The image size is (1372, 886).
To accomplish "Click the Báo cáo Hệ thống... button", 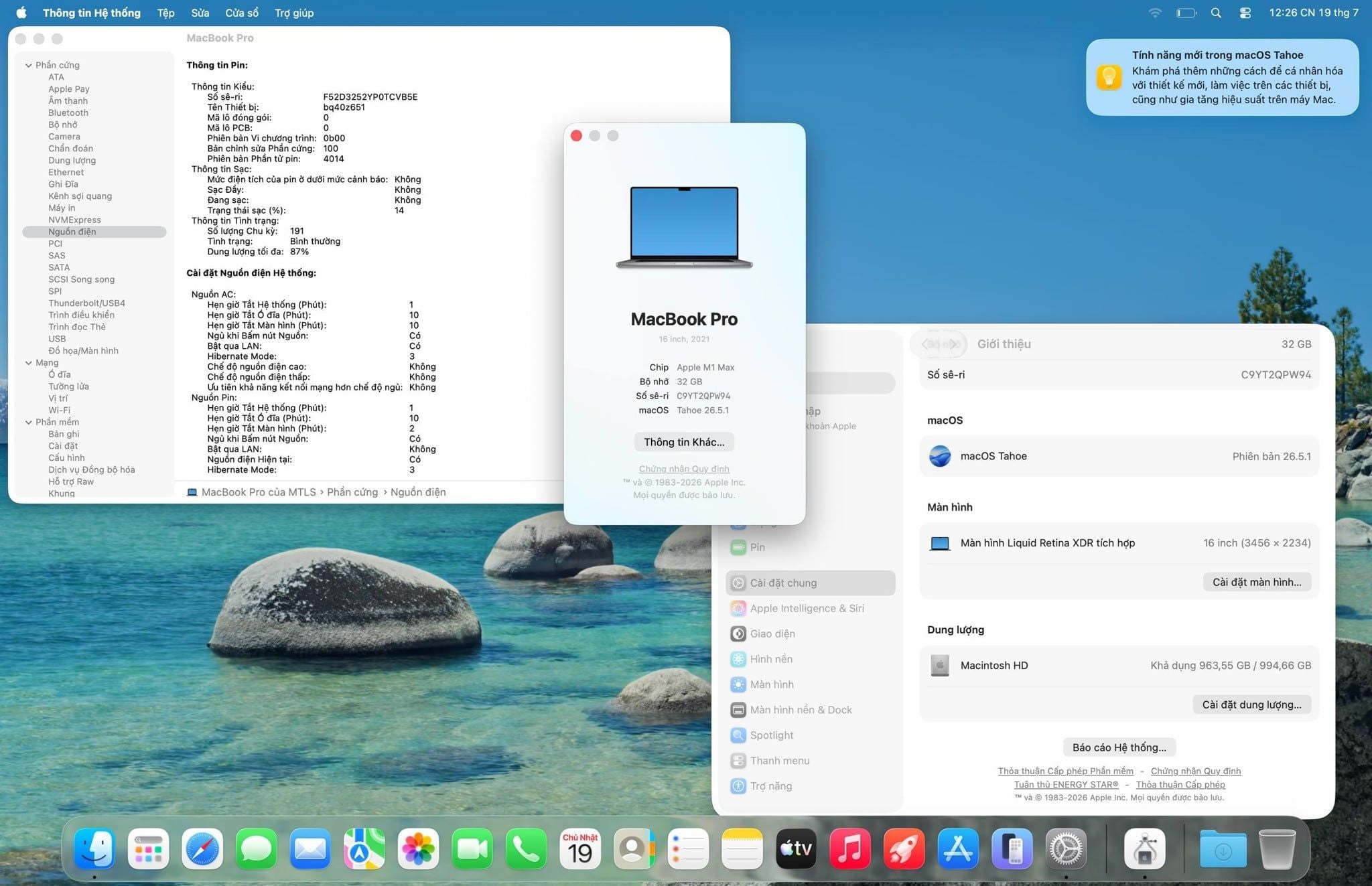I will pos(1119,747).
